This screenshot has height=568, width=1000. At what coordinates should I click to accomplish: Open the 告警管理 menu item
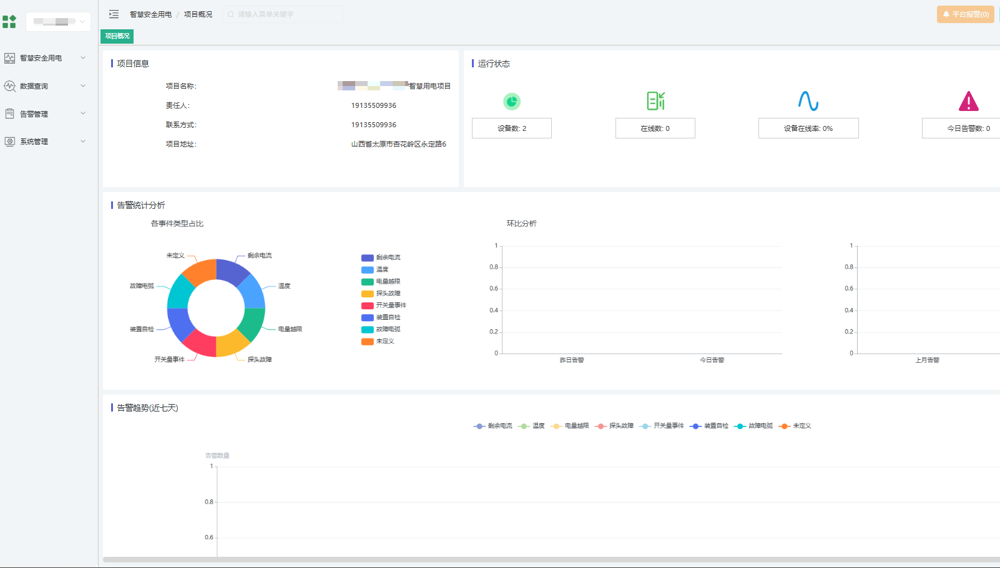(x=34, y=114)
